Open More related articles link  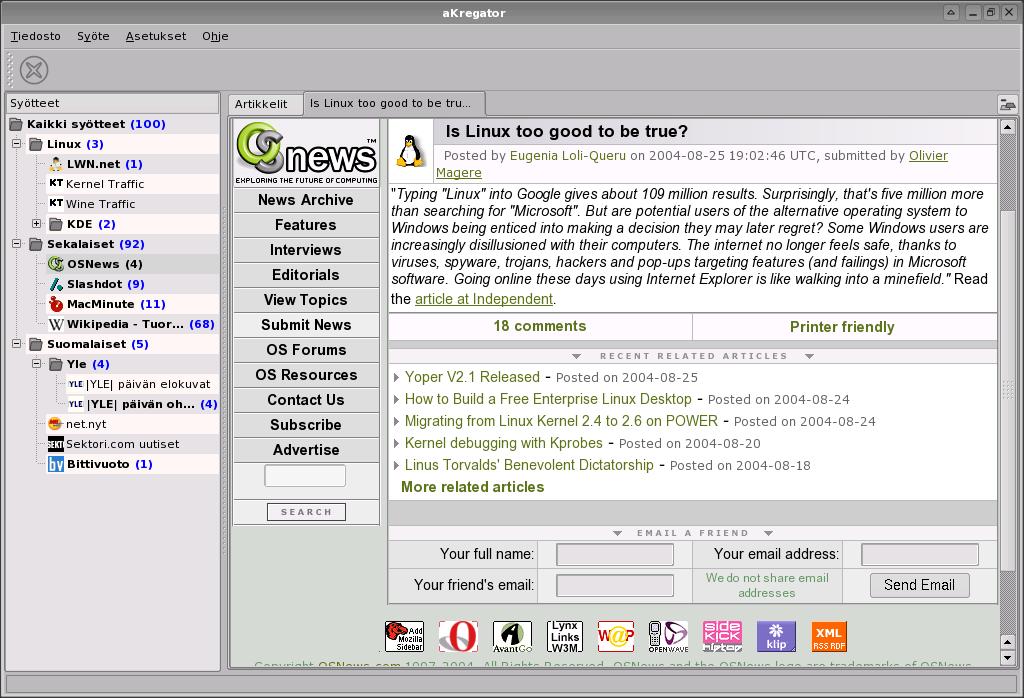(472, 487)
